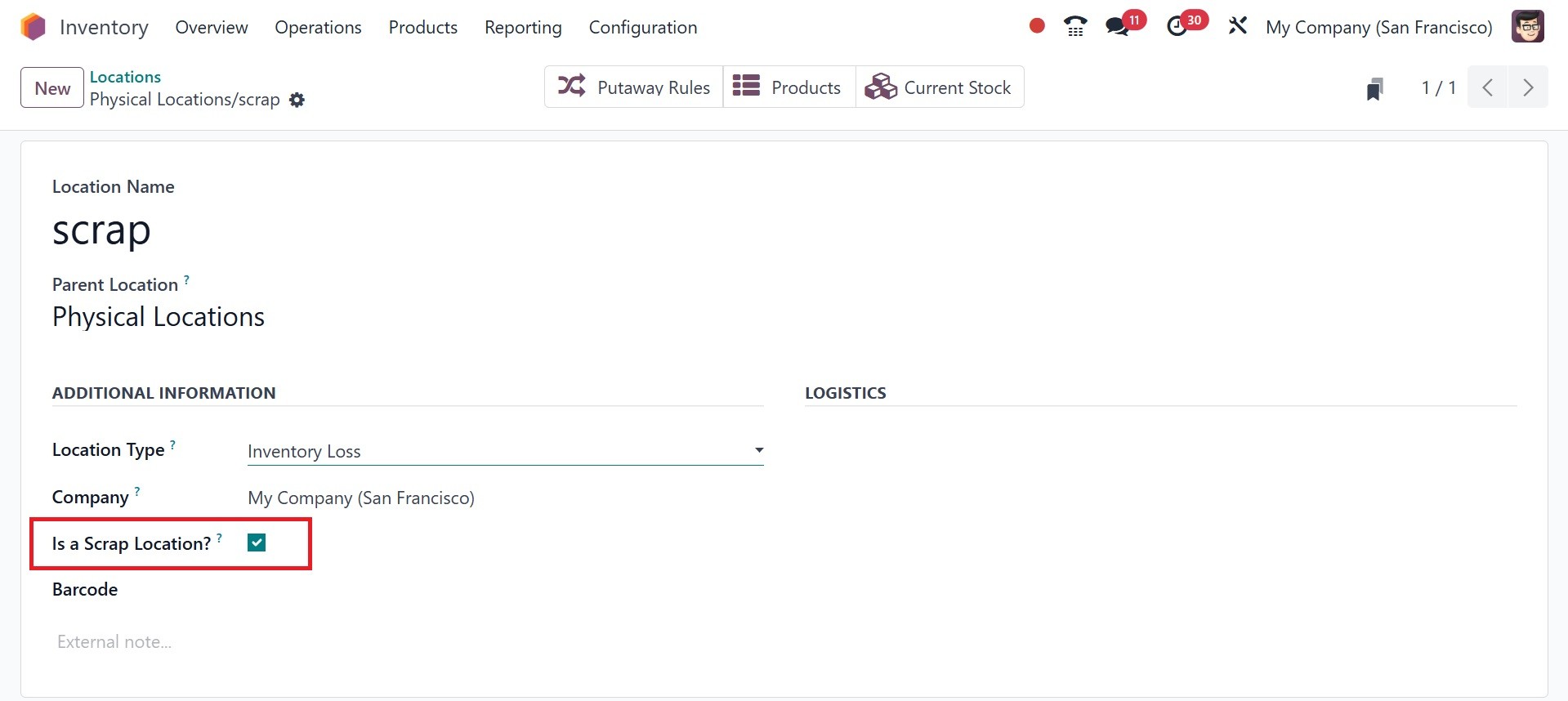Click the bookmark icon near the pager
Viewport: 1568px width, 701px height.
[x=1374, y=88]
